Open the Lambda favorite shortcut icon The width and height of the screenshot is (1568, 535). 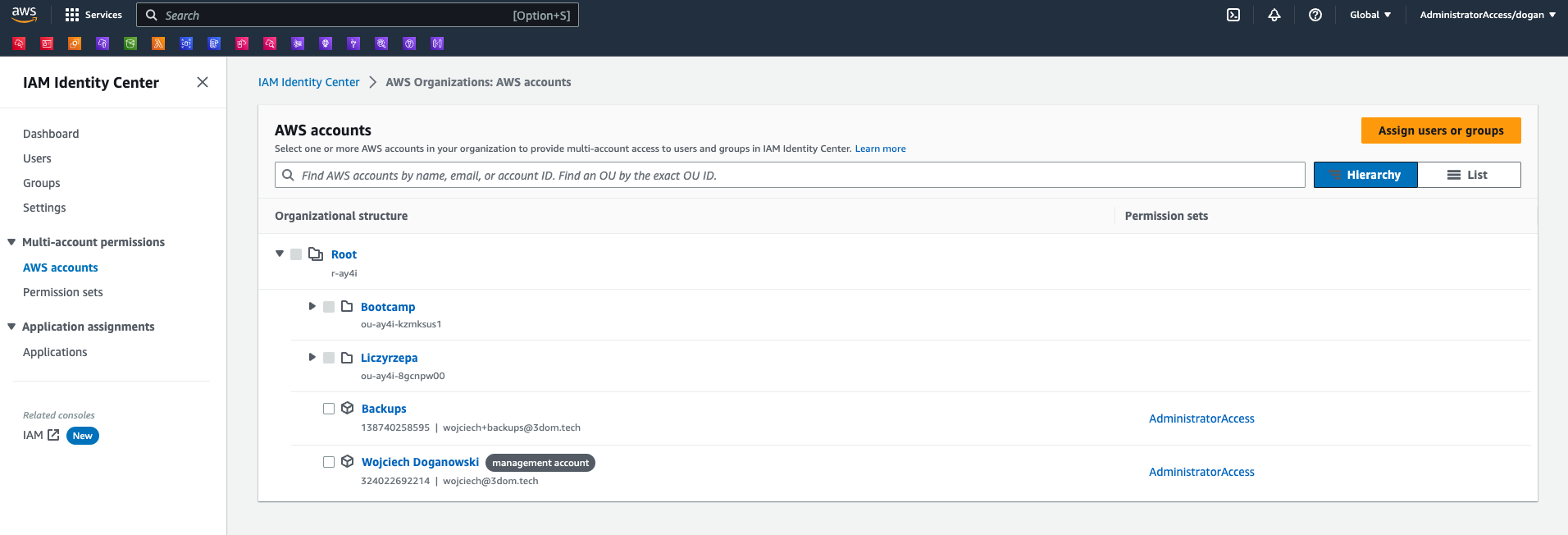pyautogui.click(x=158, y=43)
